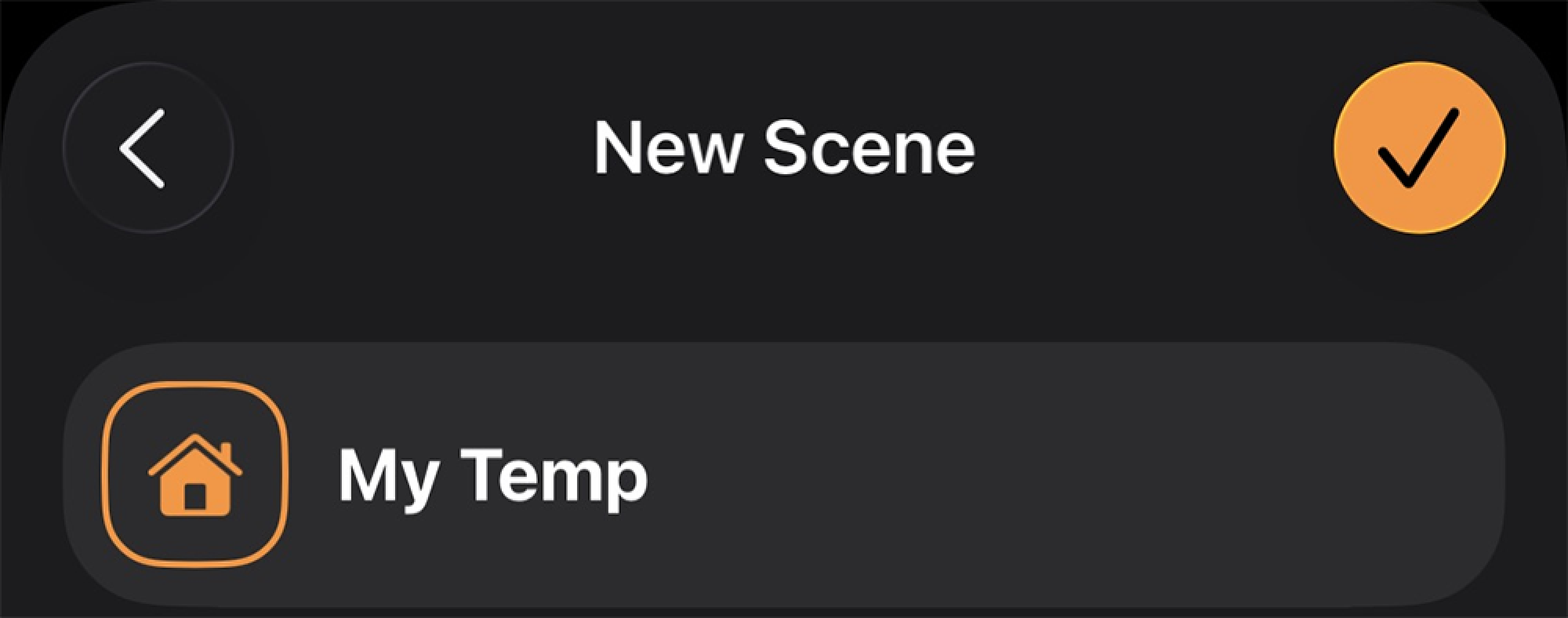Image resolution: width=1568 pixels, height=618 pixels.
Task: Click the New Scene title
Action: coord(784,147)
